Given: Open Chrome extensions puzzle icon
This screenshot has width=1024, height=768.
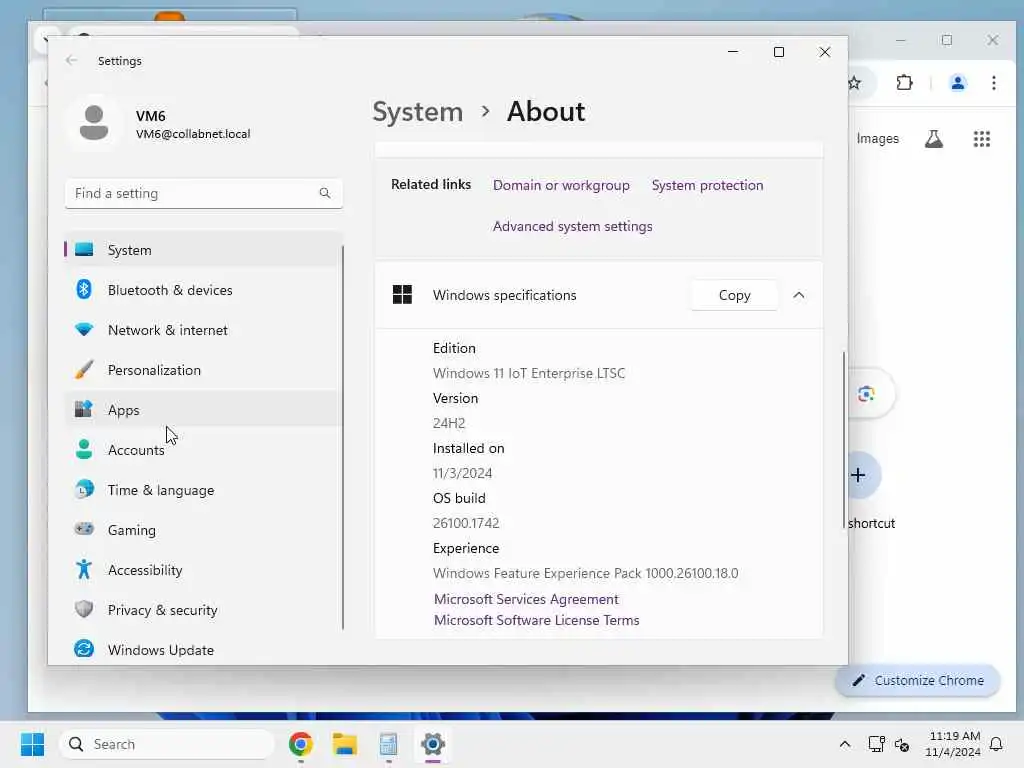Looking at the screenshot, I should click(904, 83).
